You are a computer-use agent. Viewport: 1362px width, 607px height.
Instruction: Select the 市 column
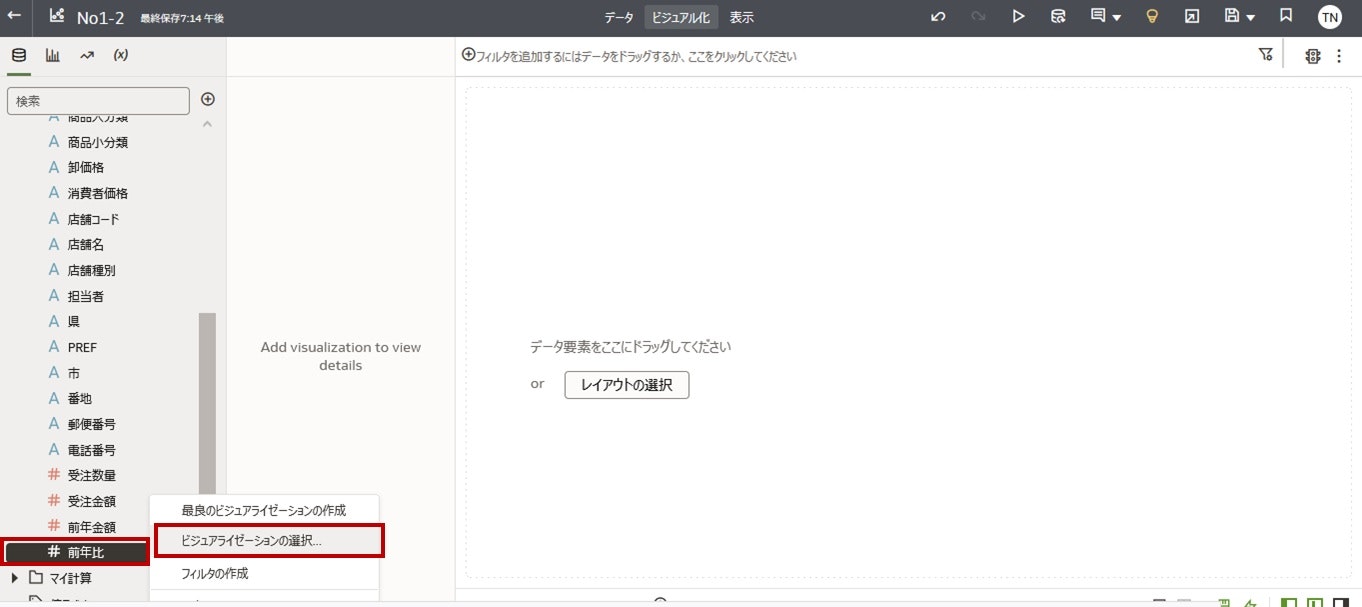74,372
